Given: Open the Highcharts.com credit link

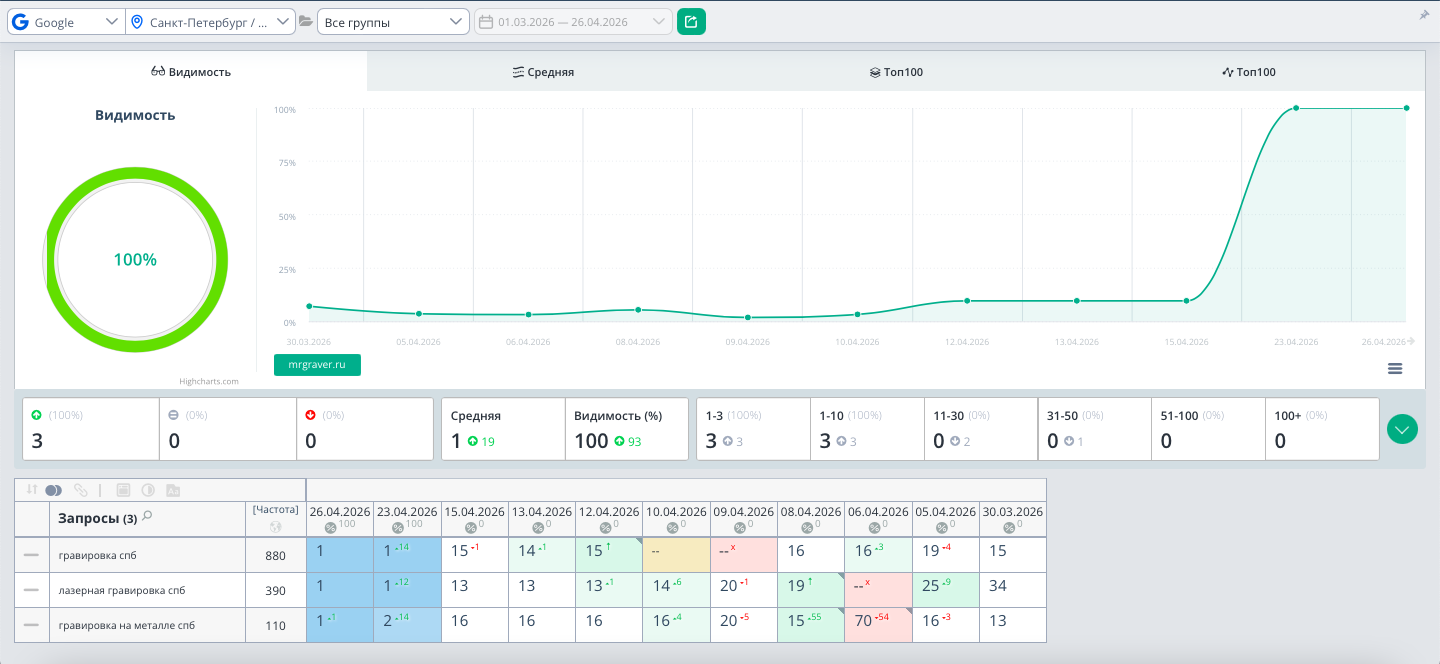Looking at the screenshot, I should click(209, 381).
